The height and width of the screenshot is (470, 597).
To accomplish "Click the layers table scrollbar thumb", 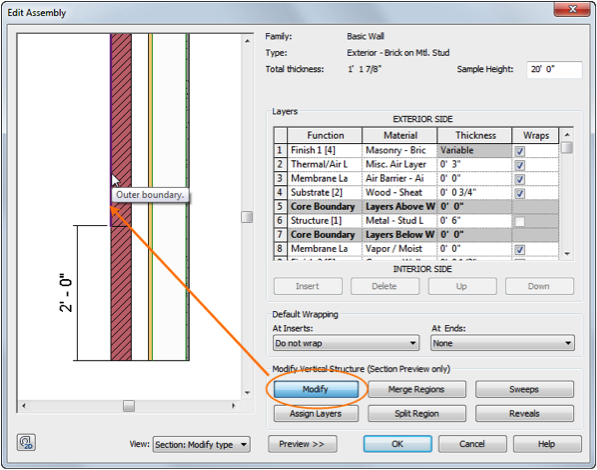I will click(x=567, y=147).
